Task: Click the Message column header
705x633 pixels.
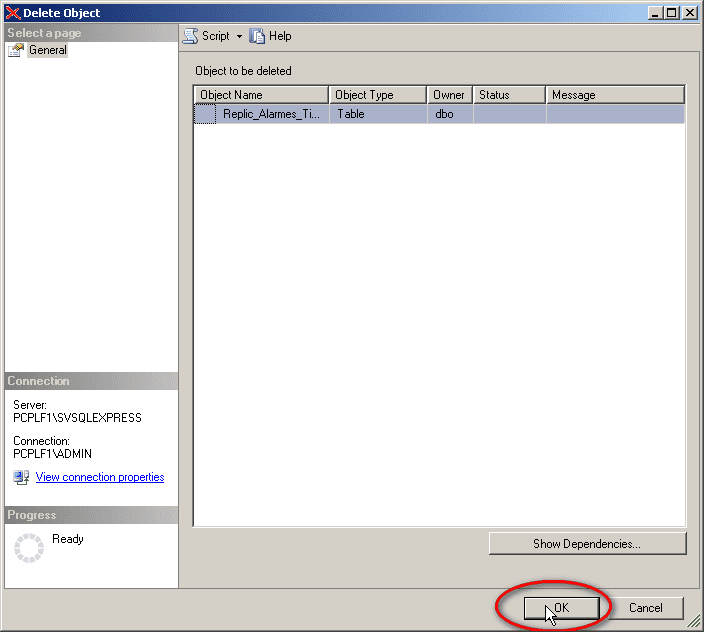Action: (x=614, y=95)
